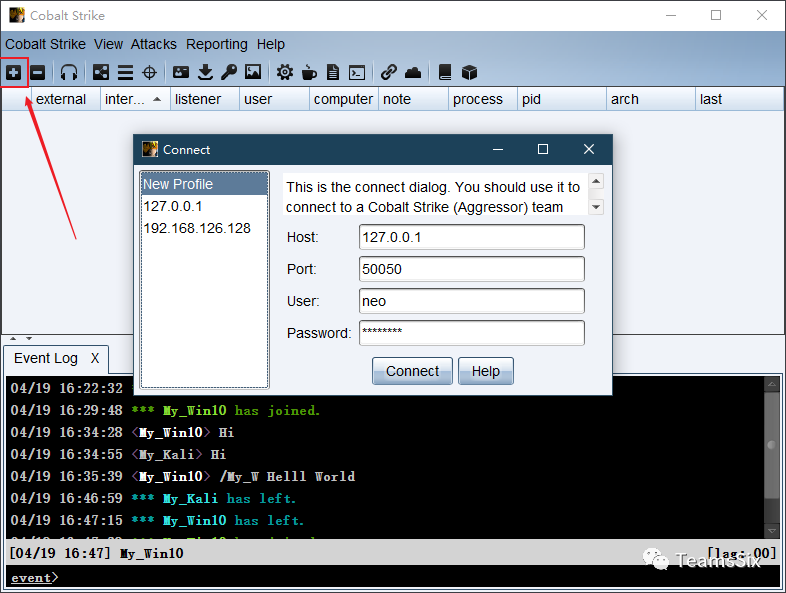Sort by the internal column header

(x=135, y=99)
